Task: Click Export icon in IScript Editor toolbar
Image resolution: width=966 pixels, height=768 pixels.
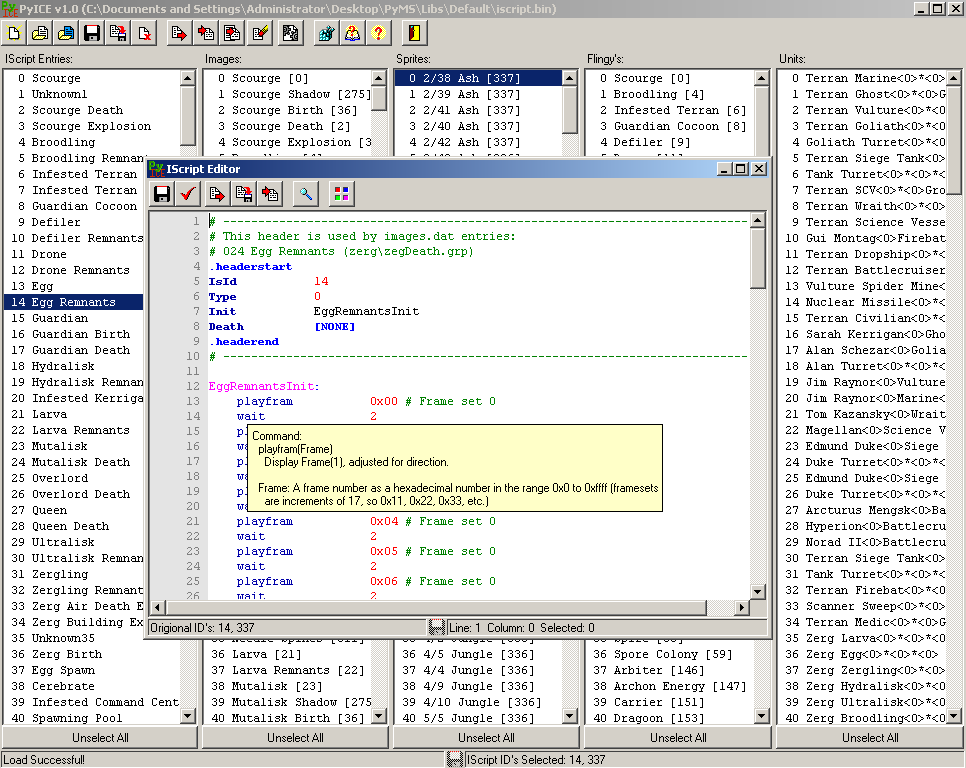Action: 217,195
